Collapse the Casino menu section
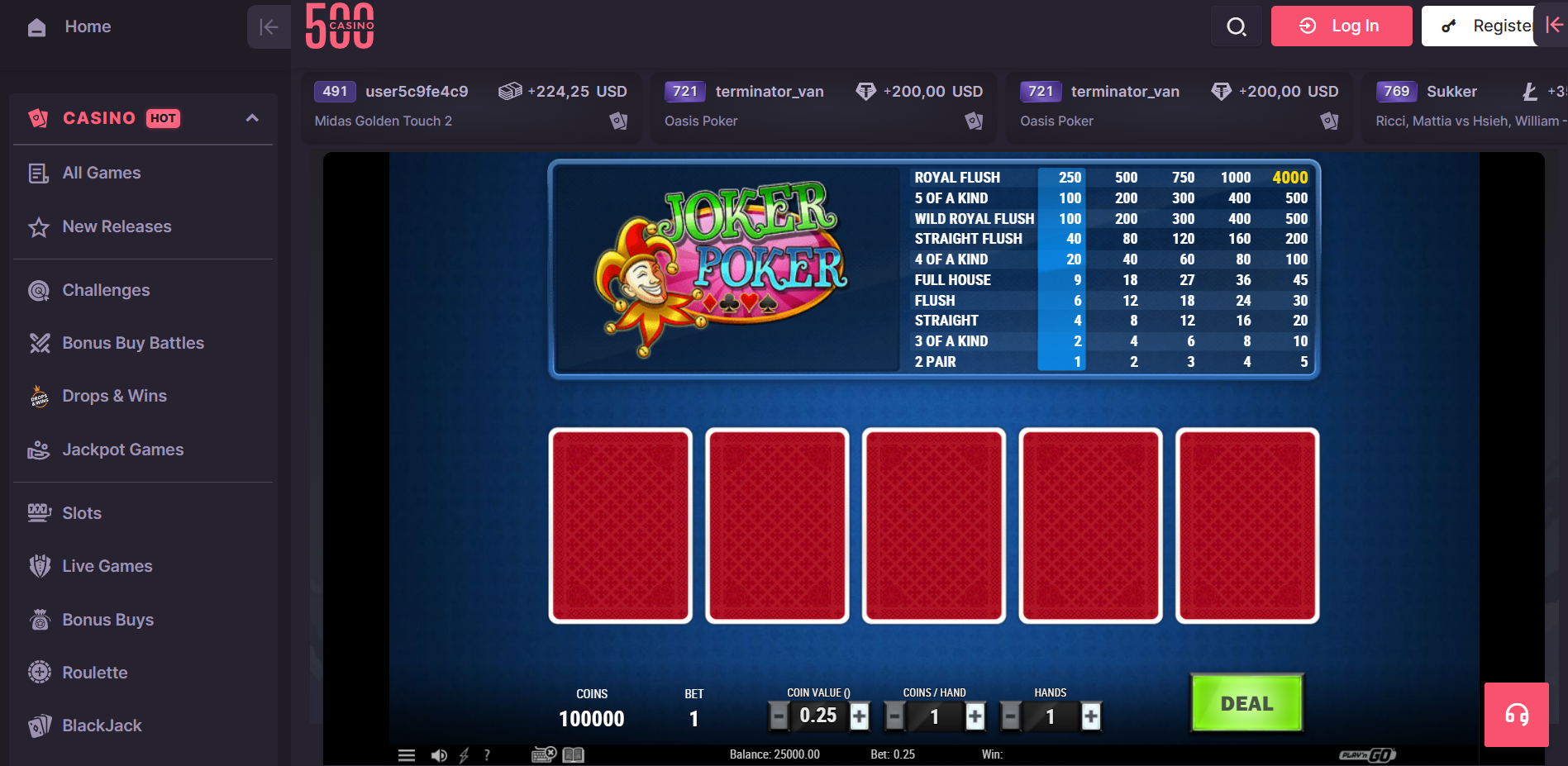Screen dimensions: 1568x766 pos(252,118)
